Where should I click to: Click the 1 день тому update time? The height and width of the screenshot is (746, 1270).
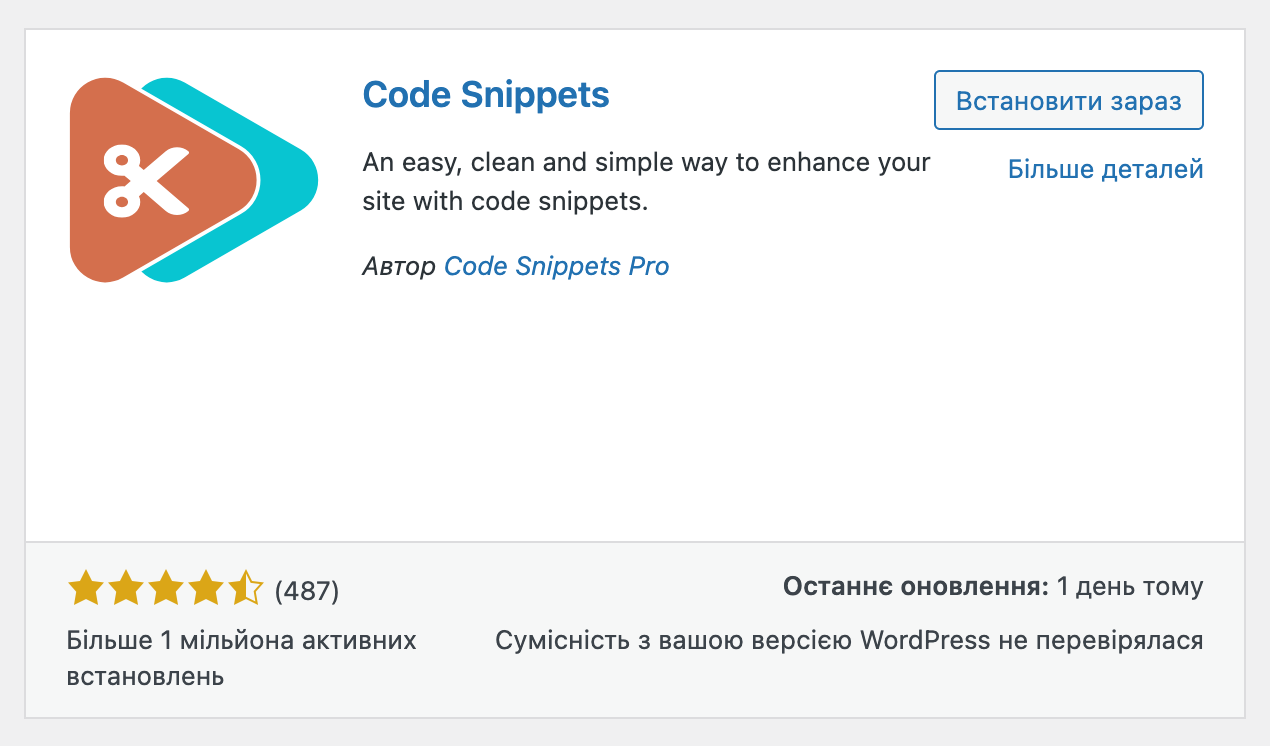(1129, 586)
